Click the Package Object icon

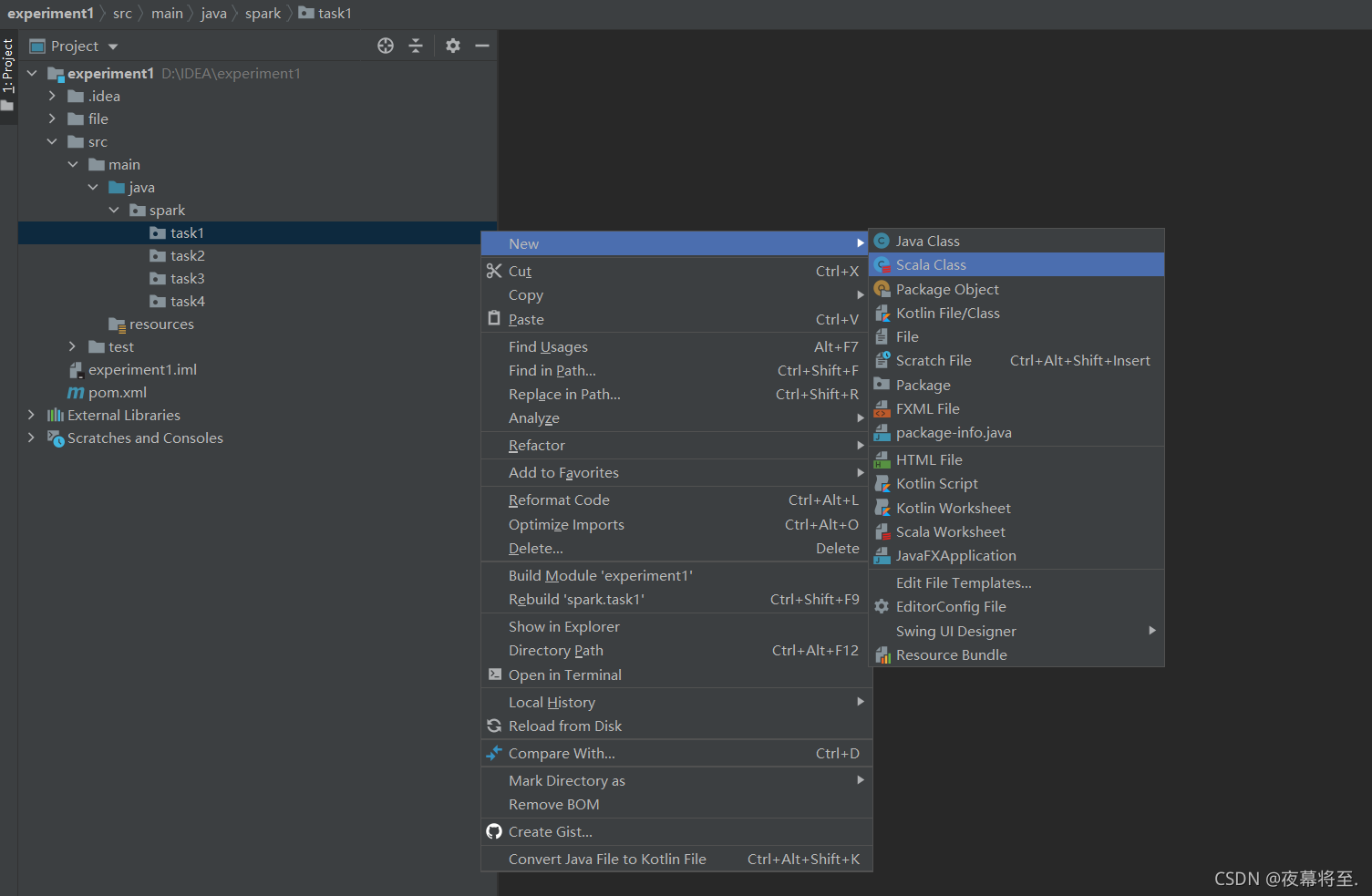pos(882,289)
